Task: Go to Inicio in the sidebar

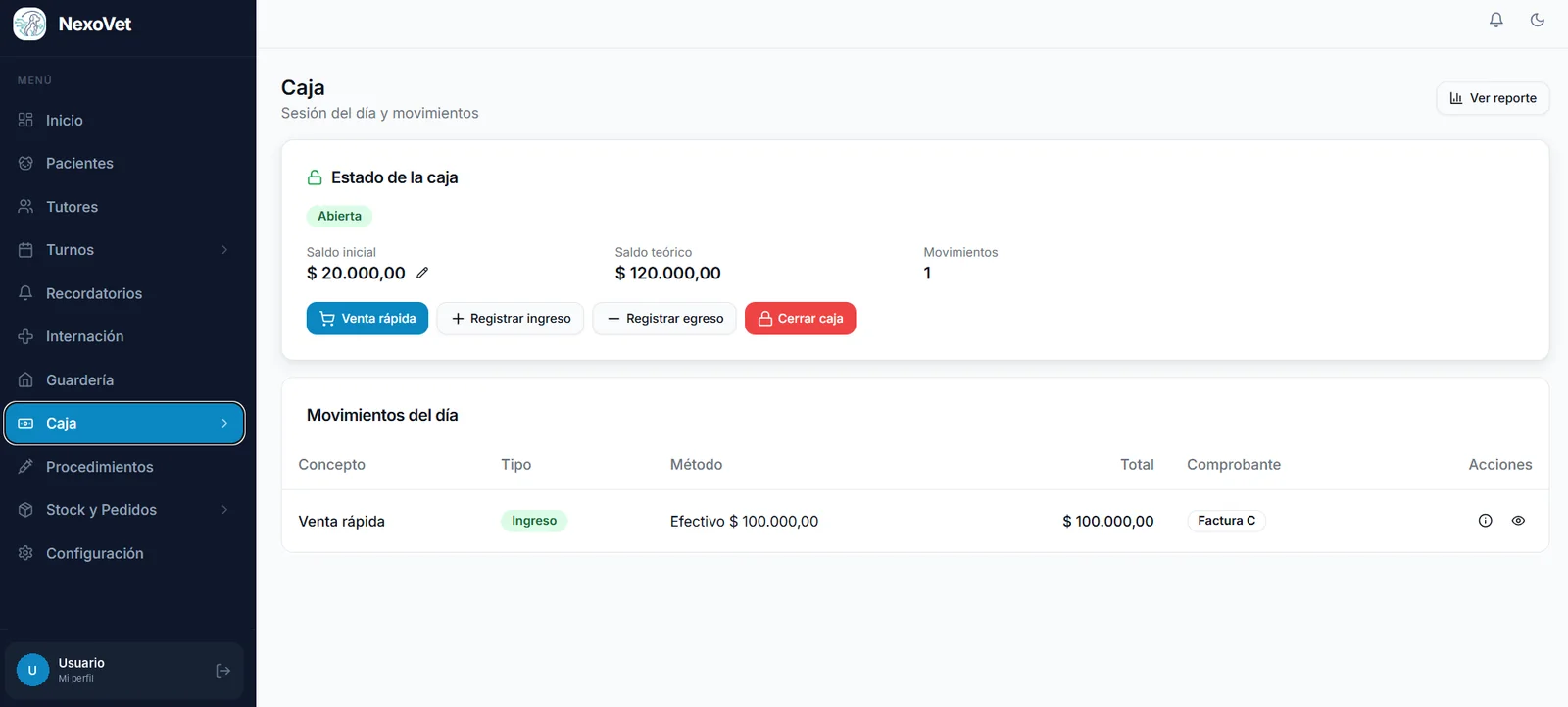Action: [124, 120]
